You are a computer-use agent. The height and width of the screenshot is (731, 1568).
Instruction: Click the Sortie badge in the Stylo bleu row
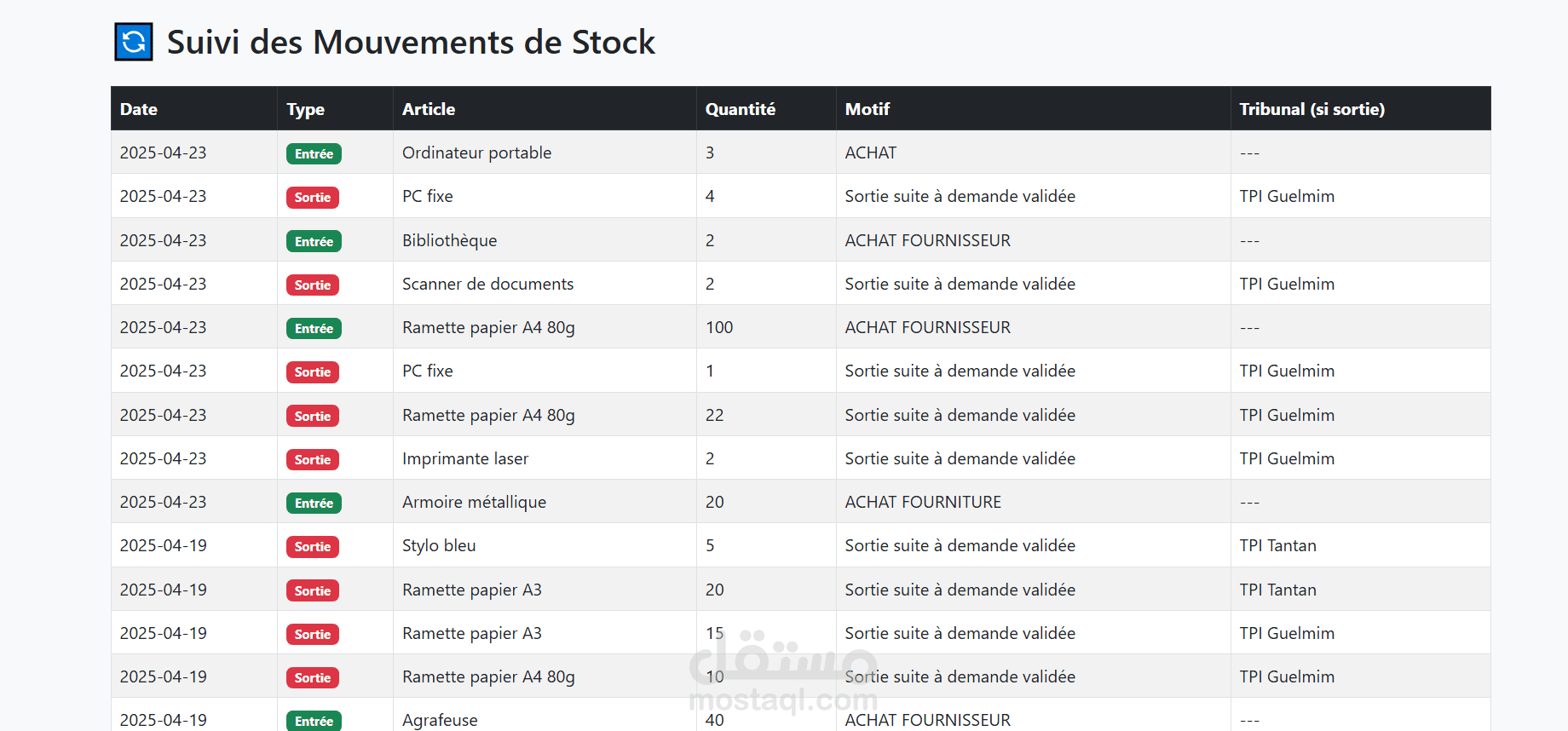point(313,547)
